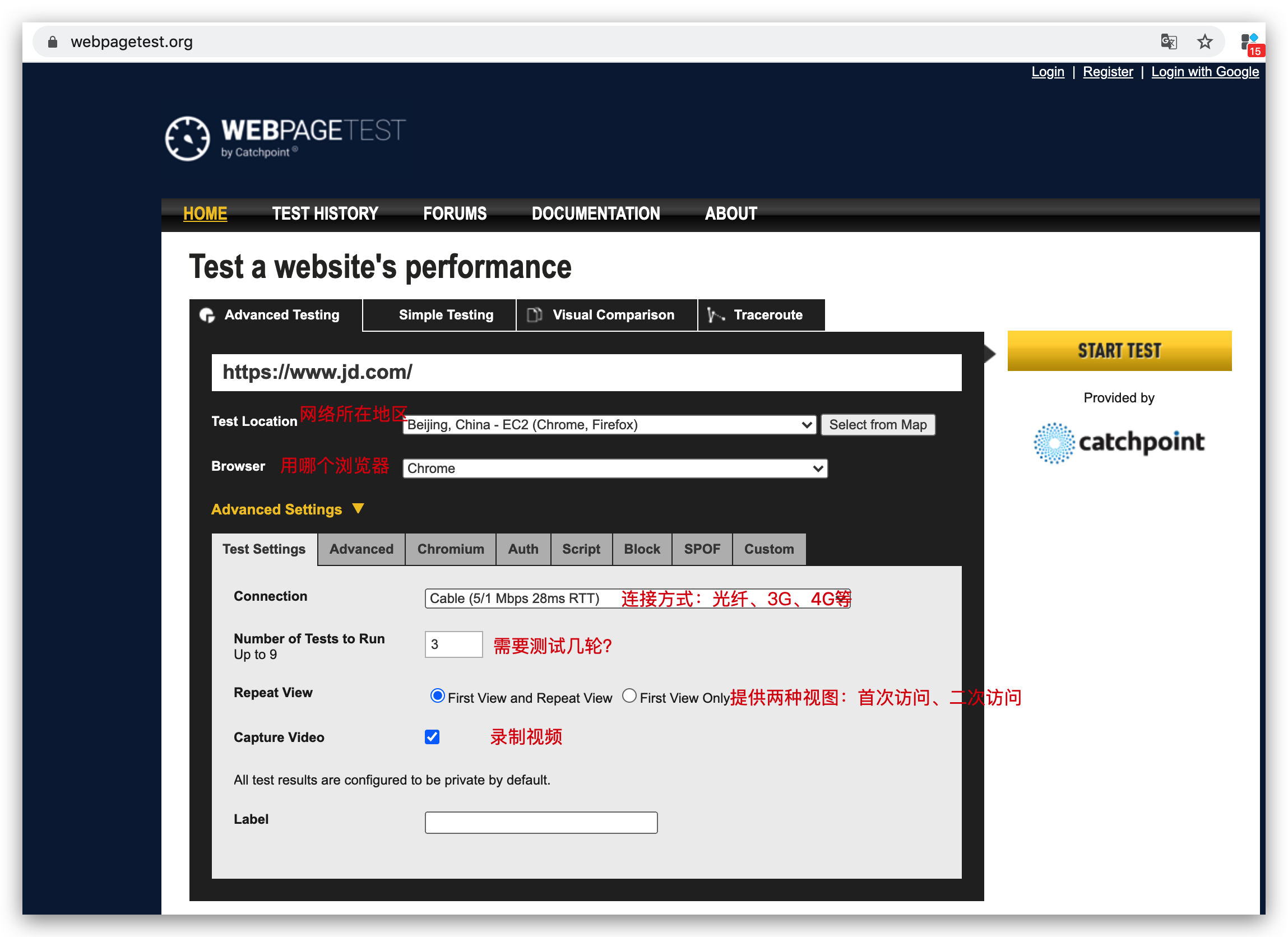
Task: Click the star/bookmark icon in browser
Action: pos(1203,41)
